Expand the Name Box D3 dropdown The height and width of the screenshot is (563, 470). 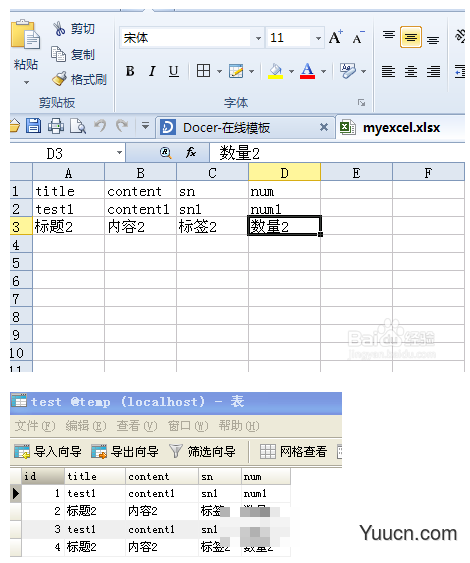119,153
